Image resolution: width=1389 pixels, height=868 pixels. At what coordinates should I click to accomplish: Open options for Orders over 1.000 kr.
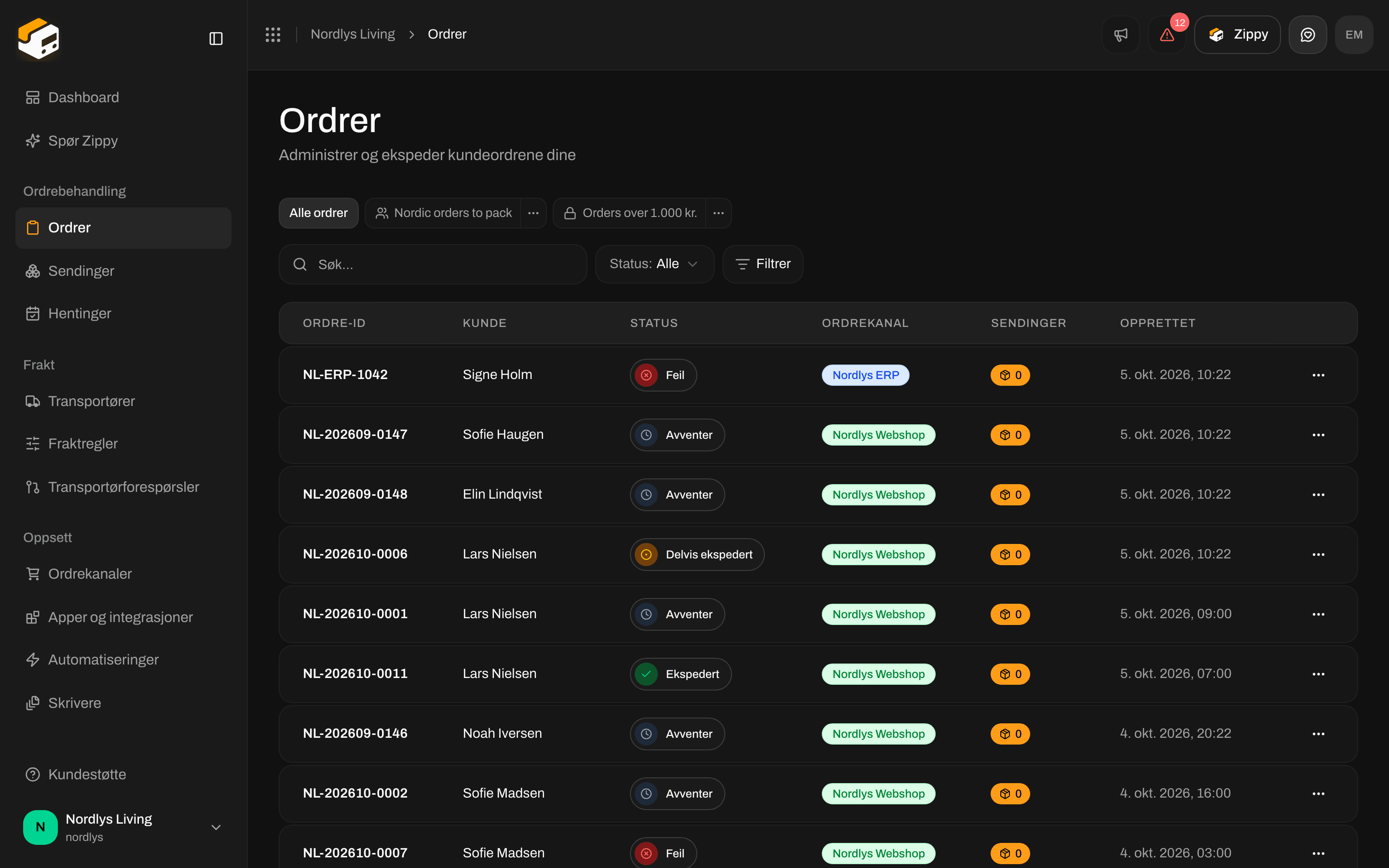click(x=718, y=213)
